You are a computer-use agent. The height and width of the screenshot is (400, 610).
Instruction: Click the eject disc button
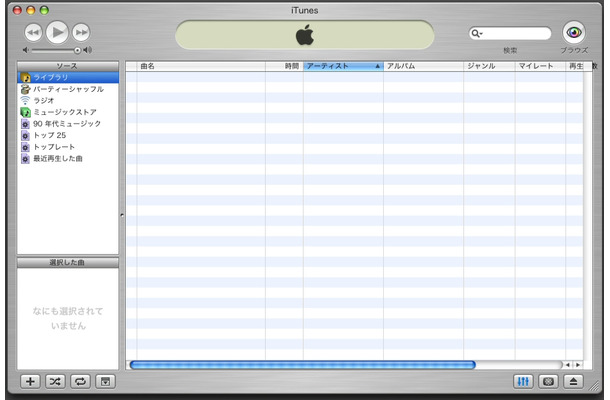tap(573, 382)
